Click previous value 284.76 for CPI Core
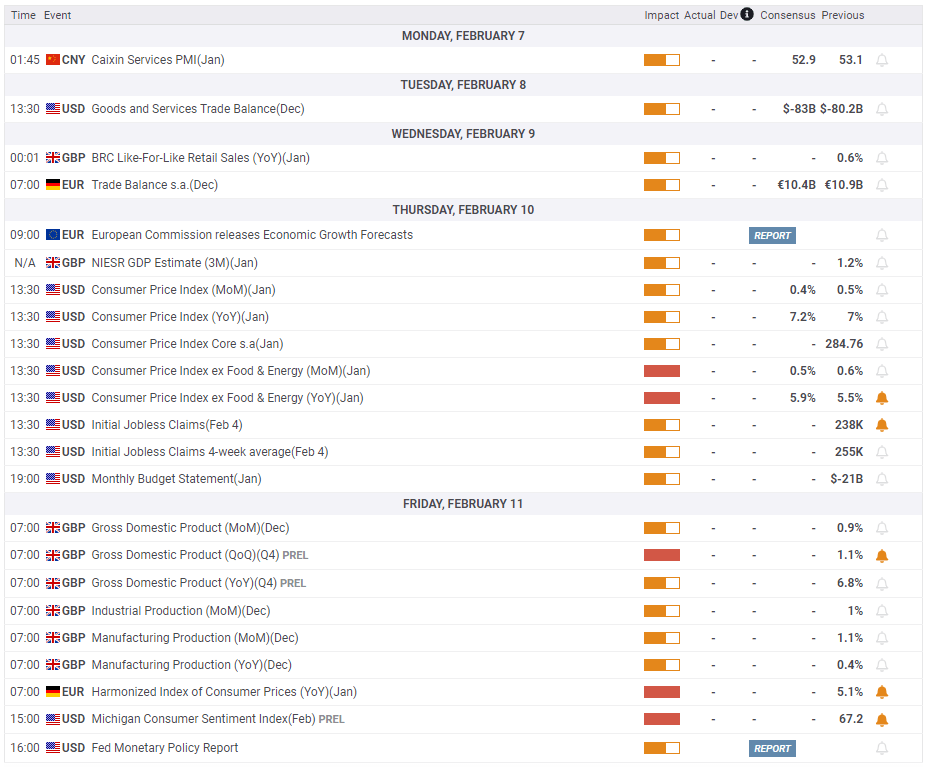Screen dimensions: 928x767 tap(844, 344)
